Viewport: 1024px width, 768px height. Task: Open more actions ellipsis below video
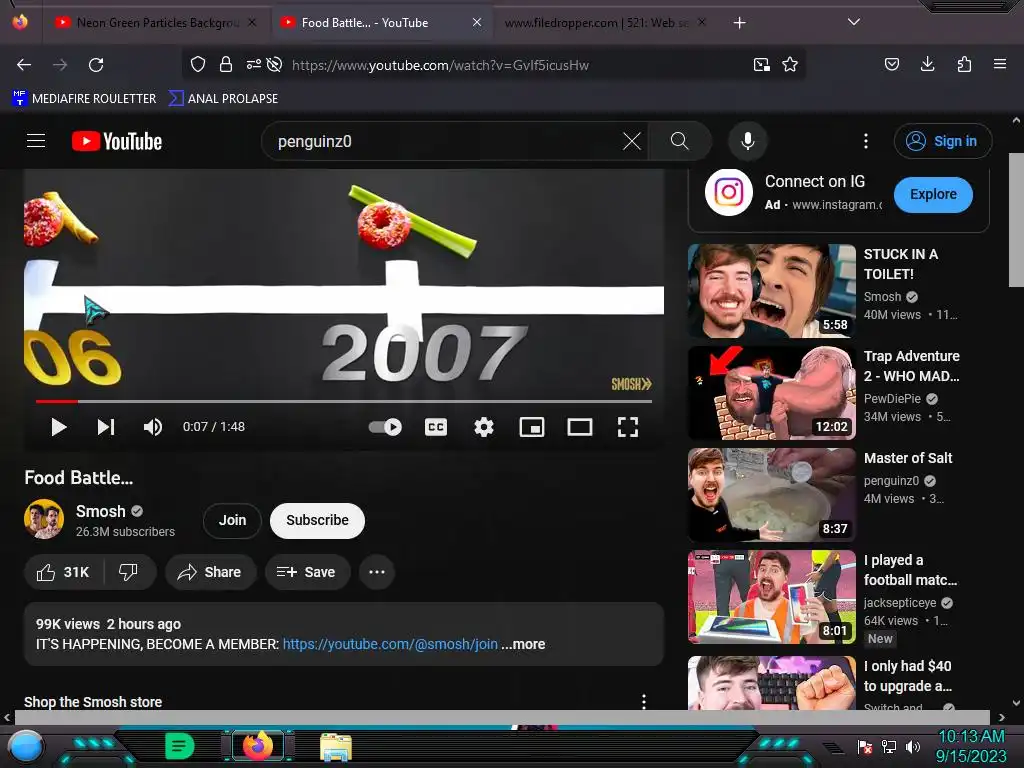[x=377, y=572]
